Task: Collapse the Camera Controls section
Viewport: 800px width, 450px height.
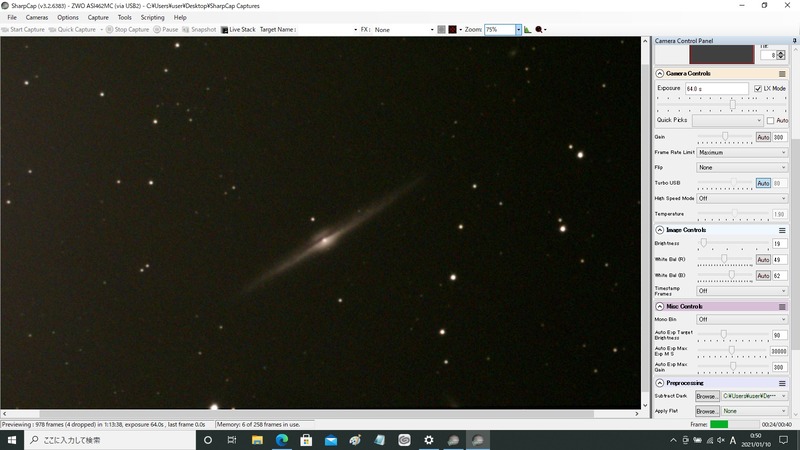Action: pos(660,73)
